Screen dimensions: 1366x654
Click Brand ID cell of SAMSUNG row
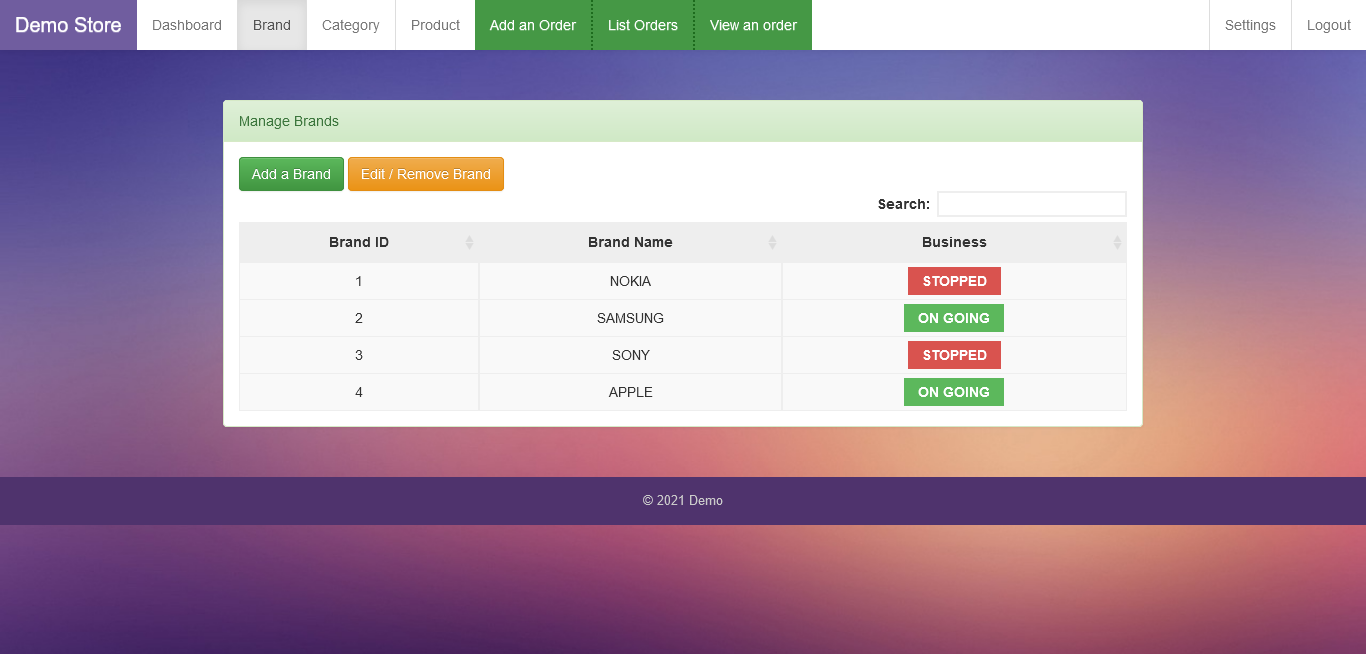[359, 318]
